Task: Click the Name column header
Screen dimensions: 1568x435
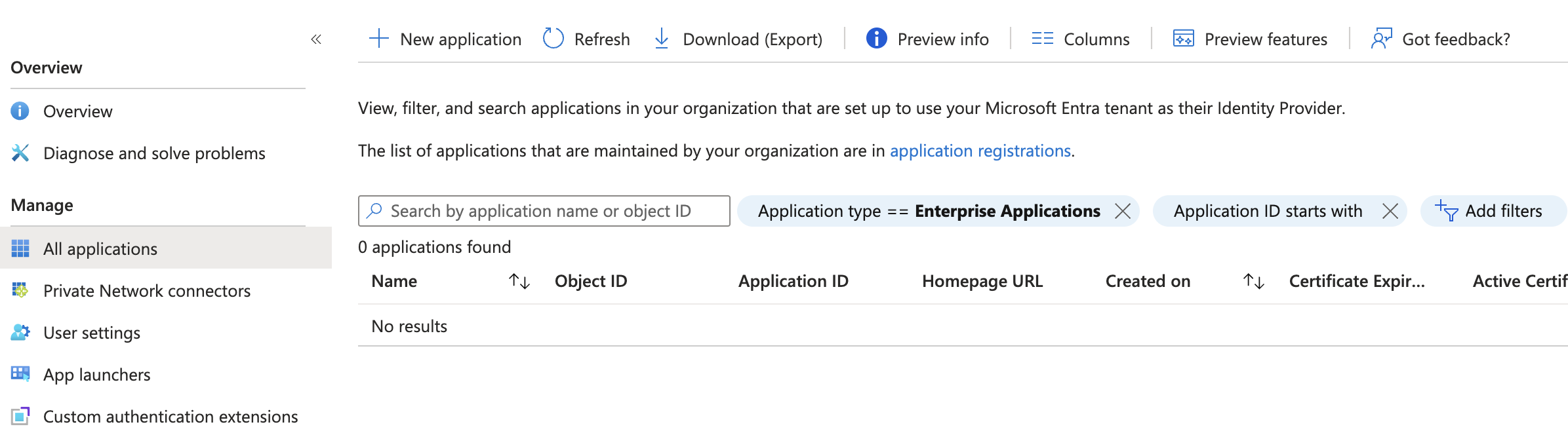Action: [x=394, y=282]
